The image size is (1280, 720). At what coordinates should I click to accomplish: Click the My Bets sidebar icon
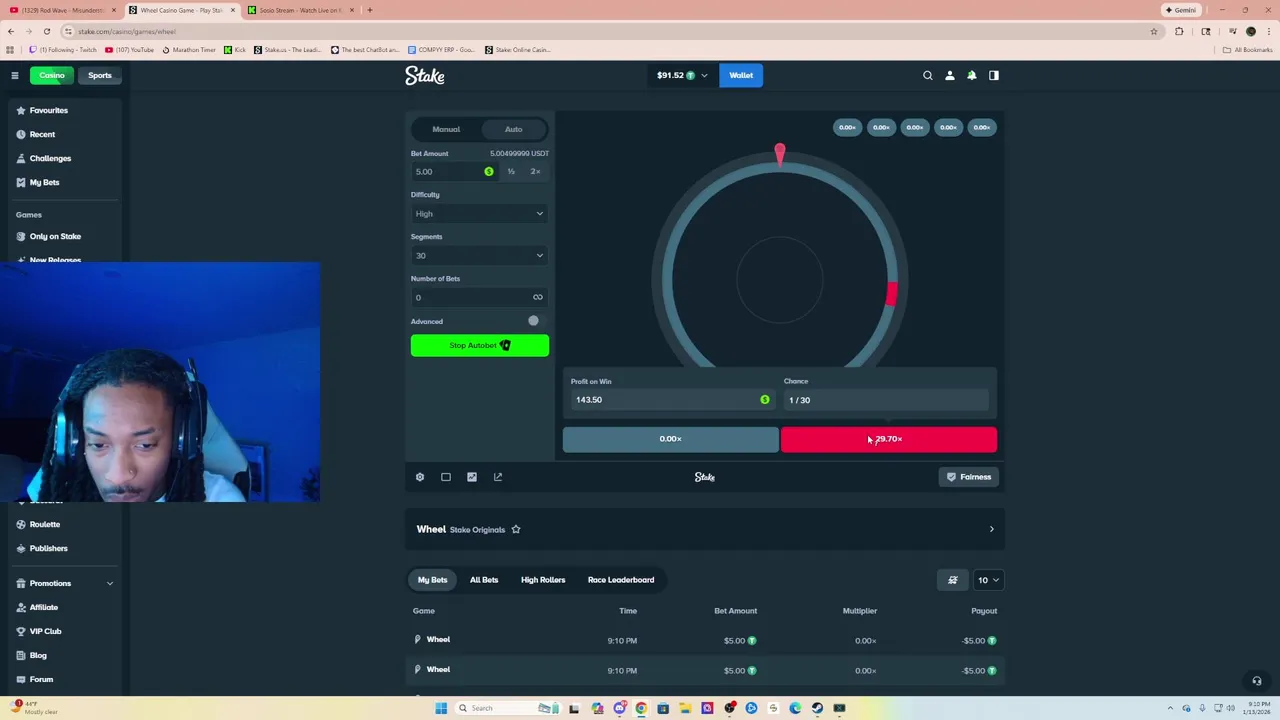click(21, 182)
